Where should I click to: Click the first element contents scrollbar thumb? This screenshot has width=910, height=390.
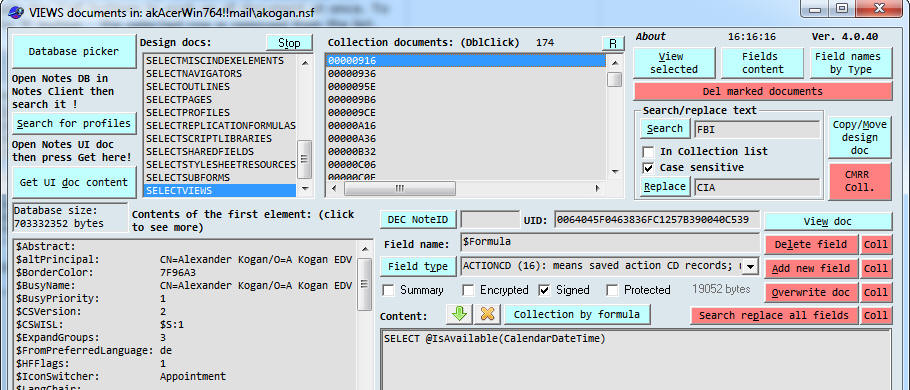click(x=364, y=284)
